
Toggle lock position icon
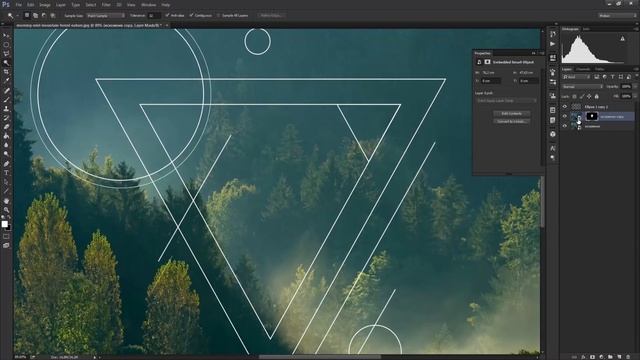589,96
